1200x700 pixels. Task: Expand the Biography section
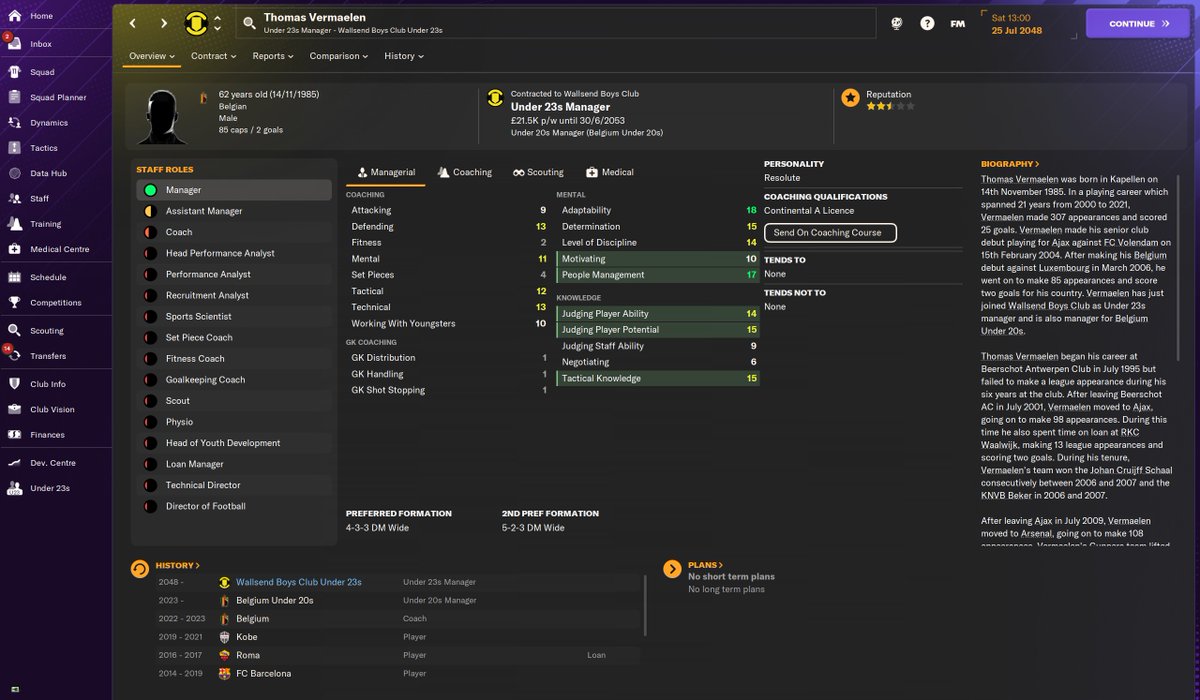[1010, 164]
